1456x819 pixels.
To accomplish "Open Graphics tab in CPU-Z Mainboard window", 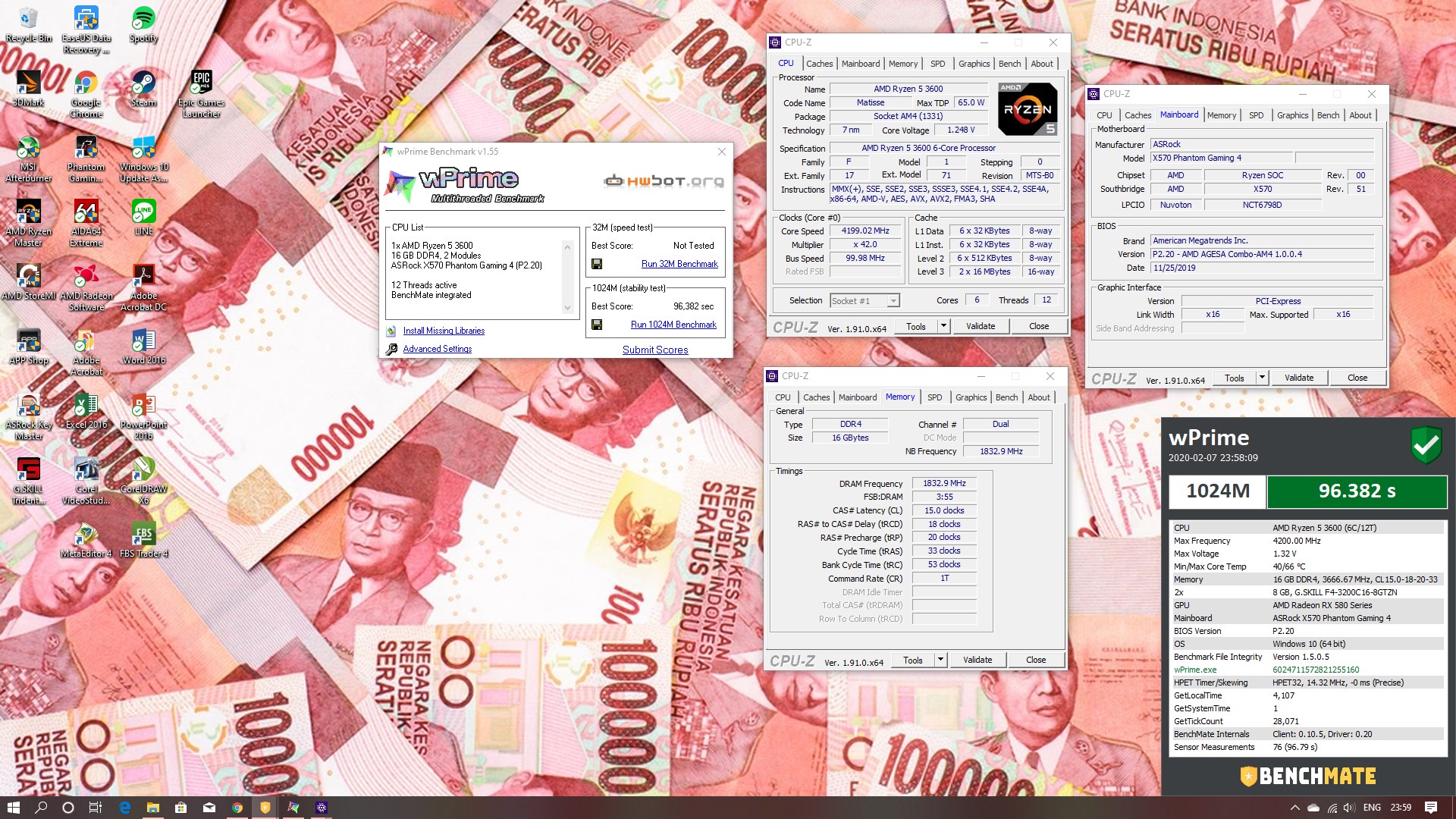I will 1292,115.
